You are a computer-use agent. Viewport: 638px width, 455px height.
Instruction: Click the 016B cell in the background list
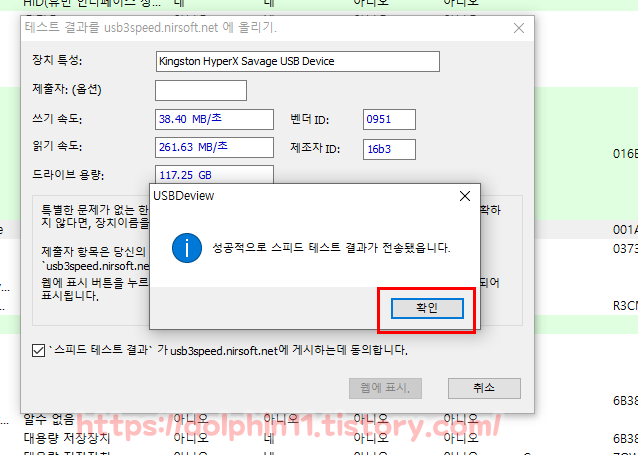625,153
